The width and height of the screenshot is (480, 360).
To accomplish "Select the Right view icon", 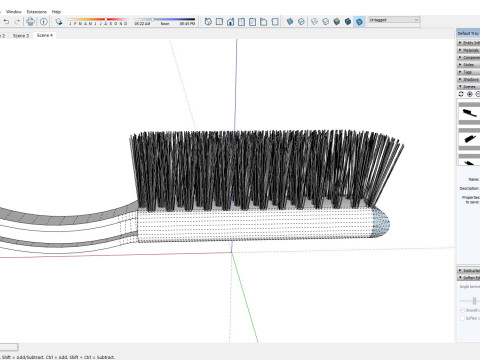I will (242, 22).
